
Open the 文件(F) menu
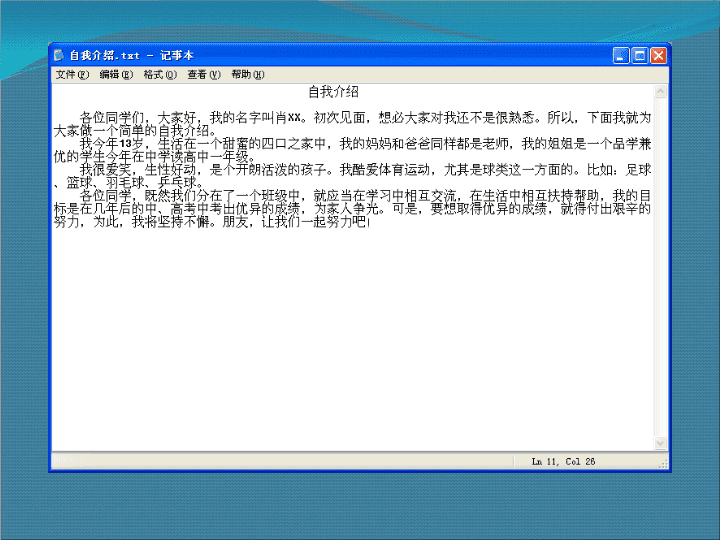pyautogui.click(x=72, y=74)
